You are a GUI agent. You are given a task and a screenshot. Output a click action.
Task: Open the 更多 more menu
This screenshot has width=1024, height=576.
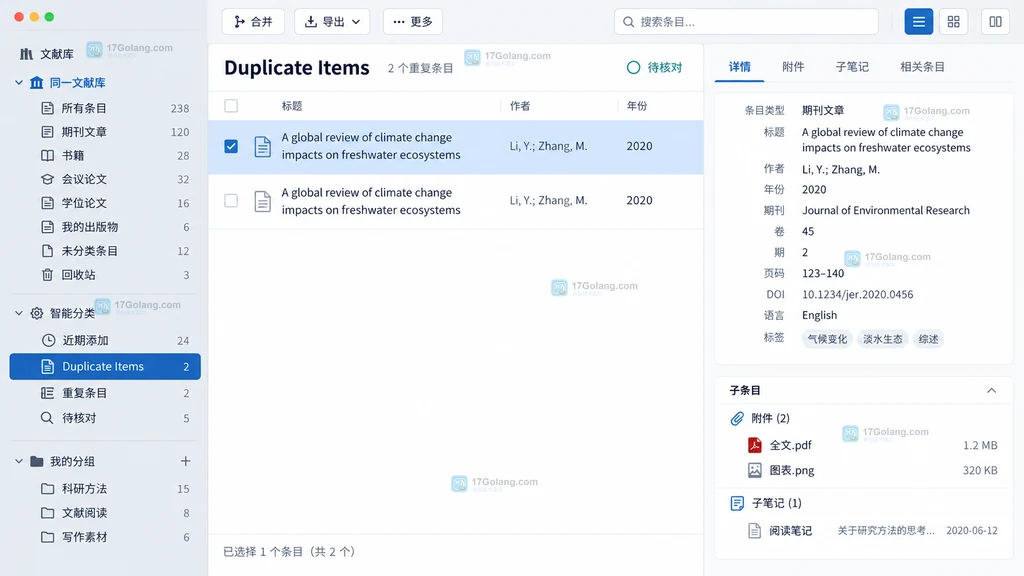pos(412,22)
